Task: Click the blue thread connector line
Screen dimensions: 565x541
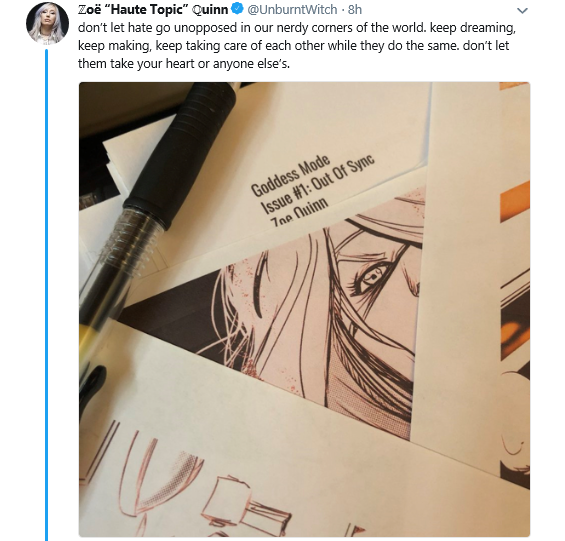Action: point(46,295)
